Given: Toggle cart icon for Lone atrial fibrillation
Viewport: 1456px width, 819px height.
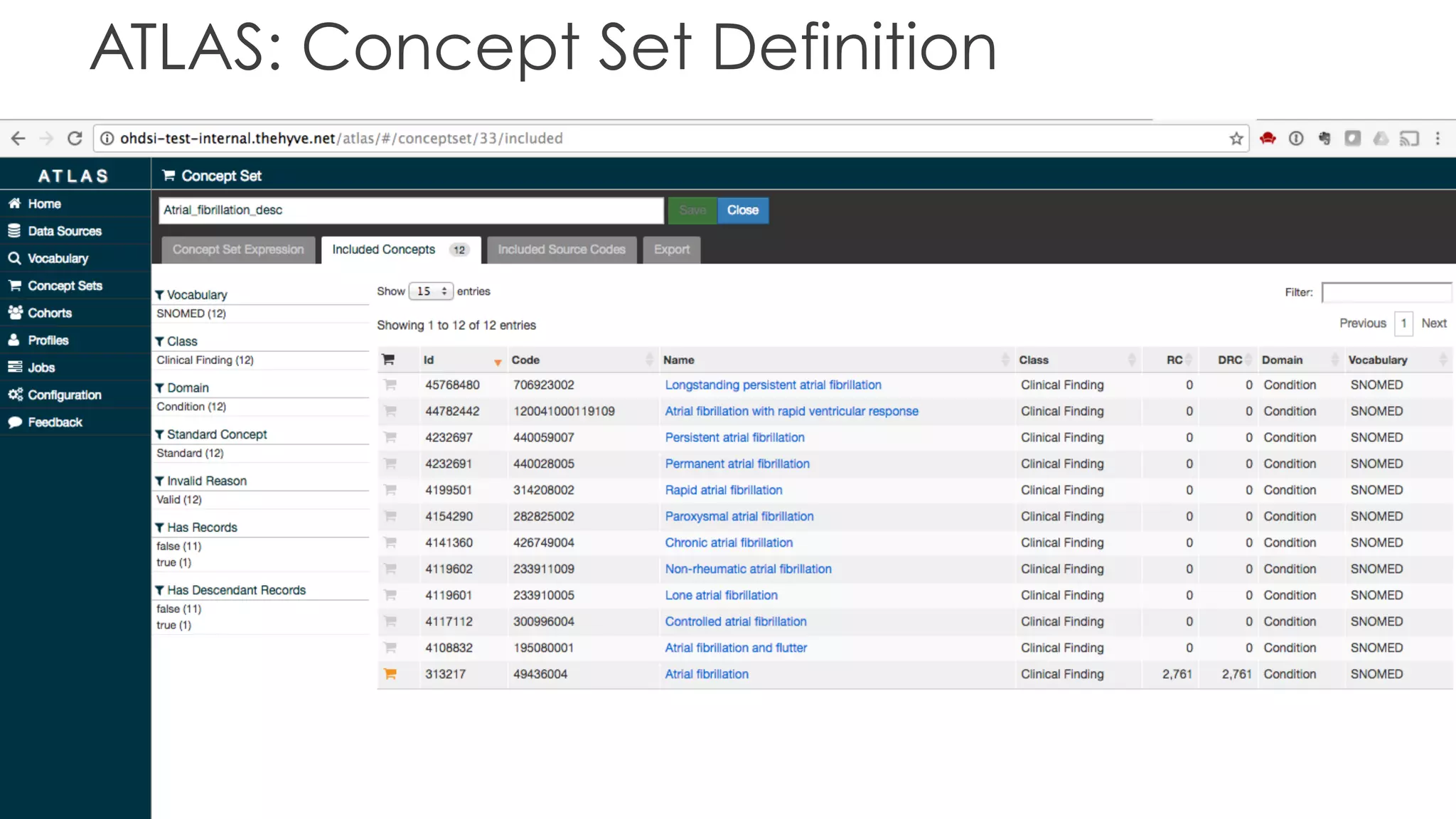Looking at the screenshot, I should click(x=390, y=595).
